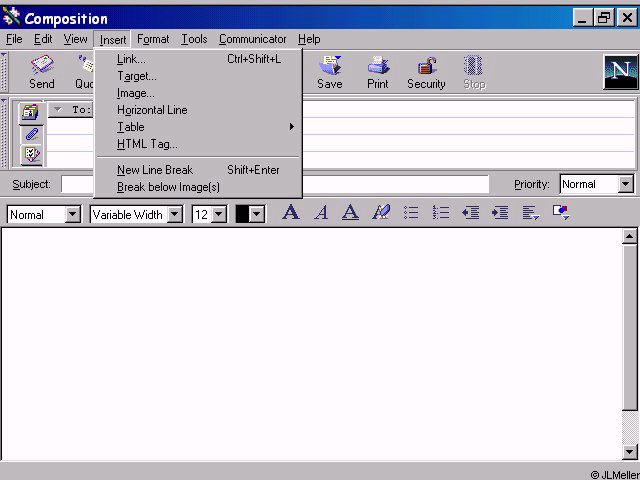Viewport: 640px width, 480px height.
Task: Click the message toolbar collapse grip
Action: point(4,72)
